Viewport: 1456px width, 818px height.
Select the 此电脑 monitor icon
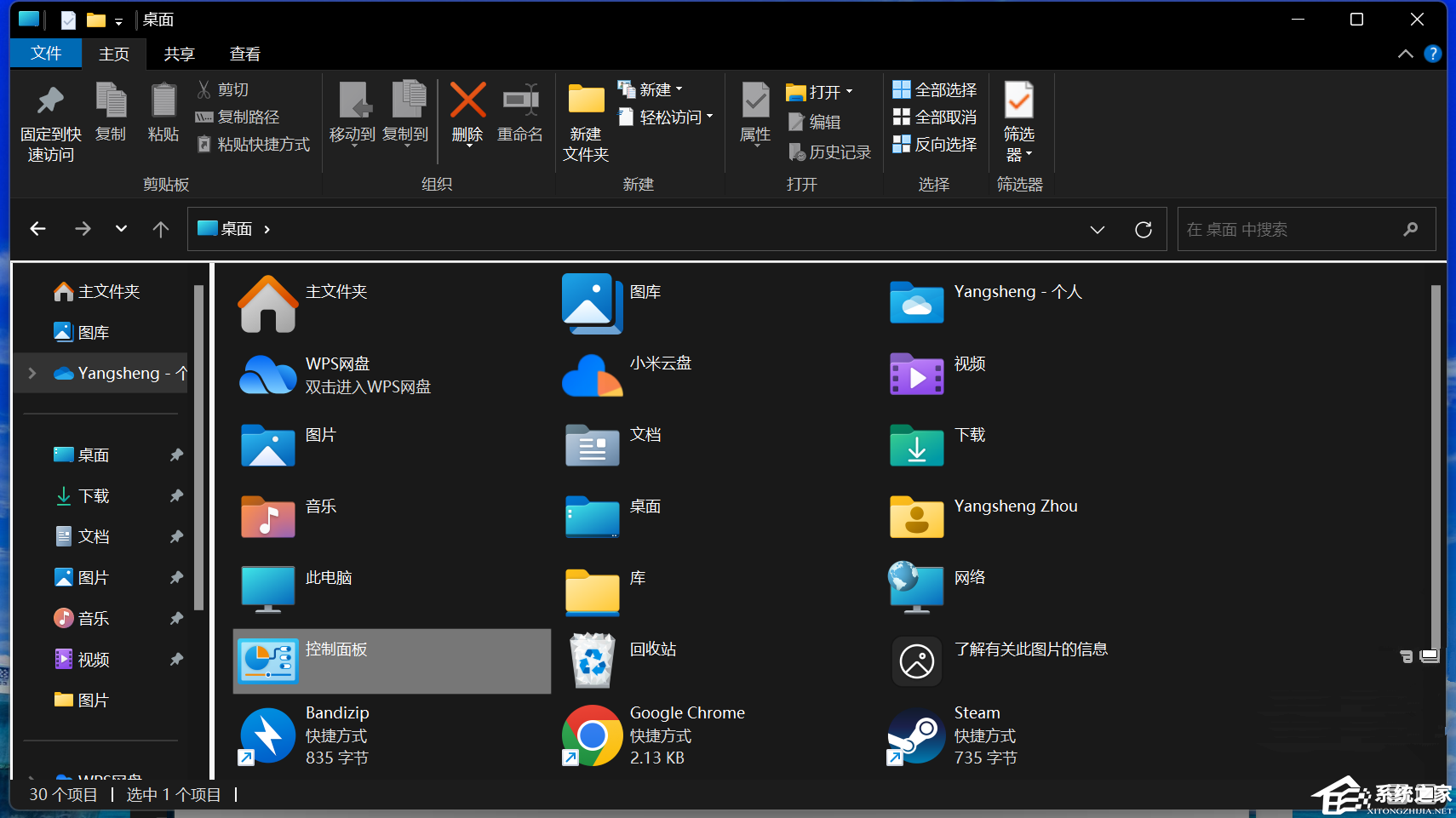(x=267, y=589)
